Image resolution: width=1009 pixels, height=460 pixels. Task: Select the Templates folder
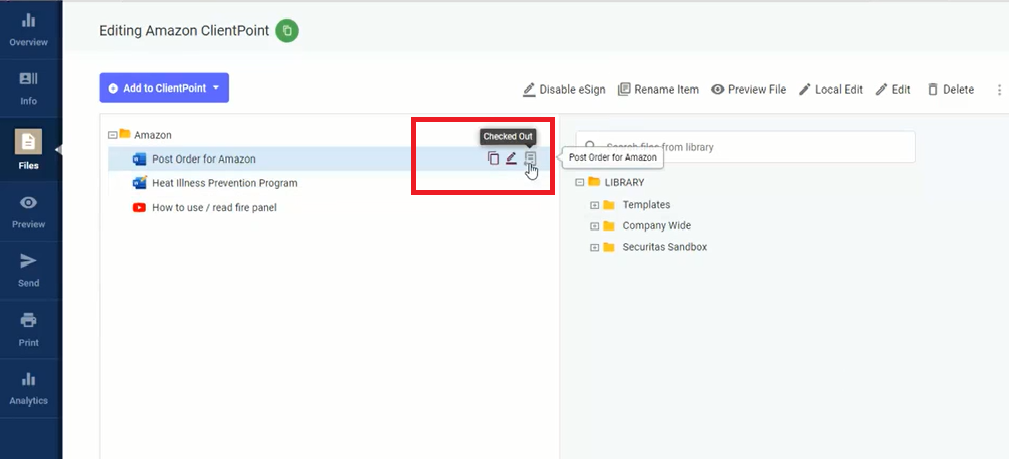point(646,205)
